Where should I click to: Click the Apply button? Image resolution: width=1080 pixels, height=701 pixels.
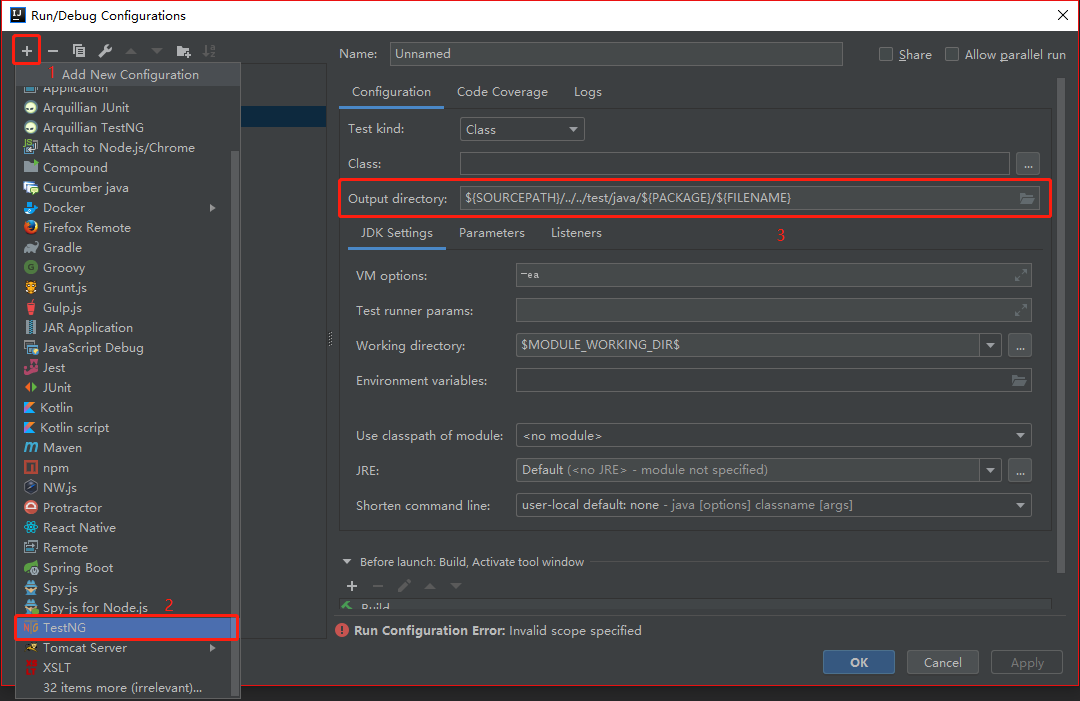tap(1027, 662)
